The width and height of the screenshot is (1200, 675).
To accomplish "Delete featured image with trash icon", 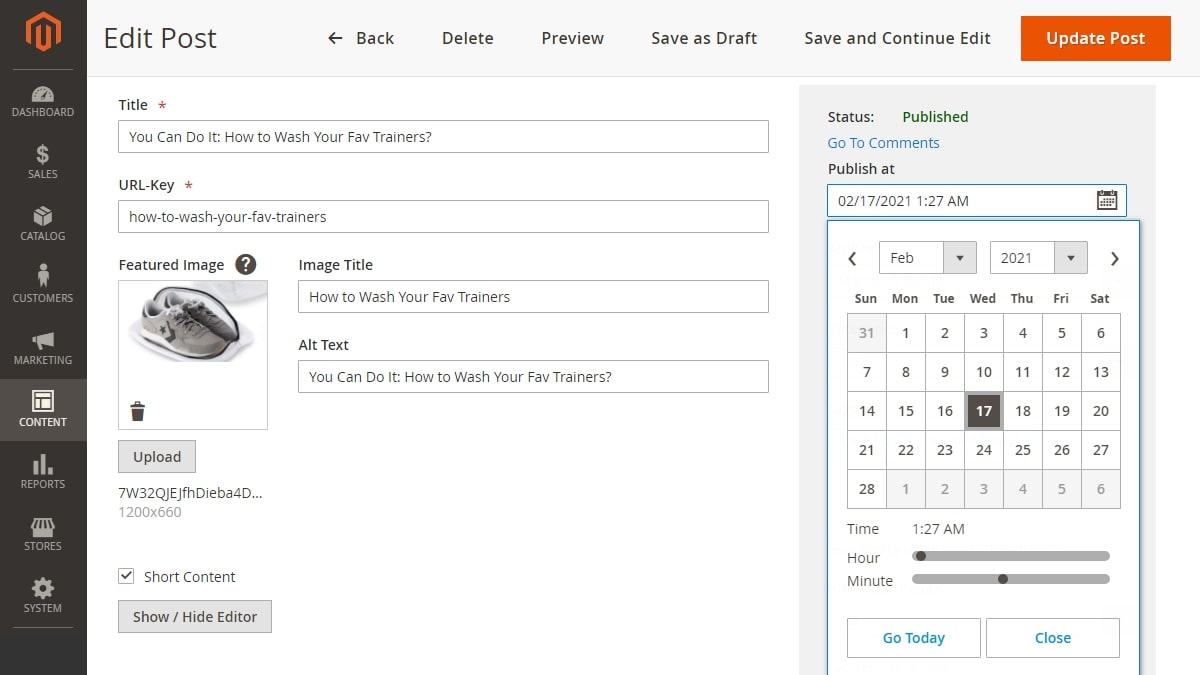I will (x=138, y=411).
